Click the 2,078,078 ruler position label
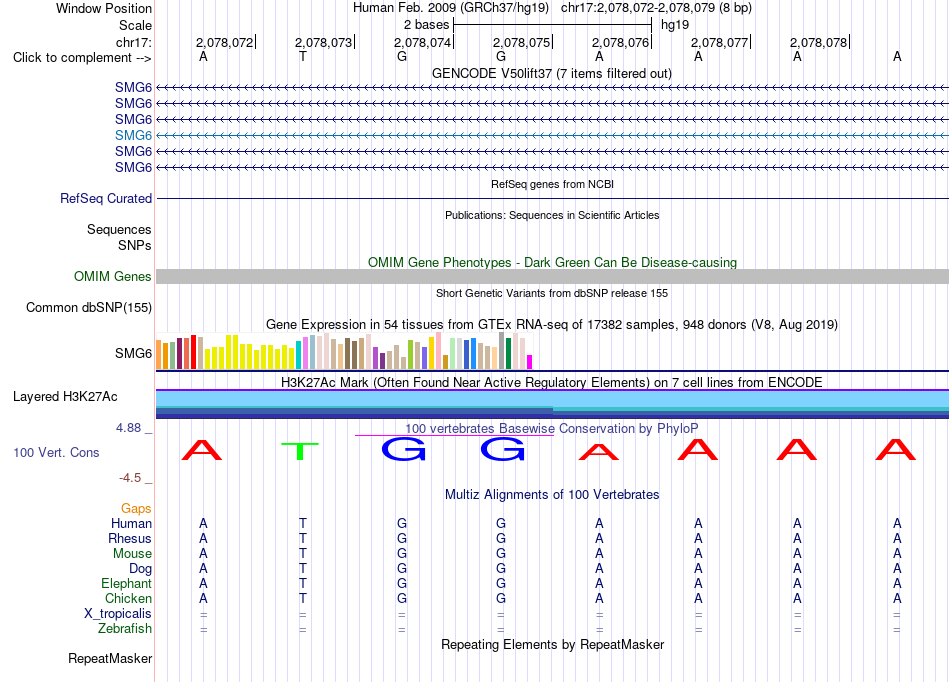This screenshot has width=950, height=682. (x=818, y=42)
